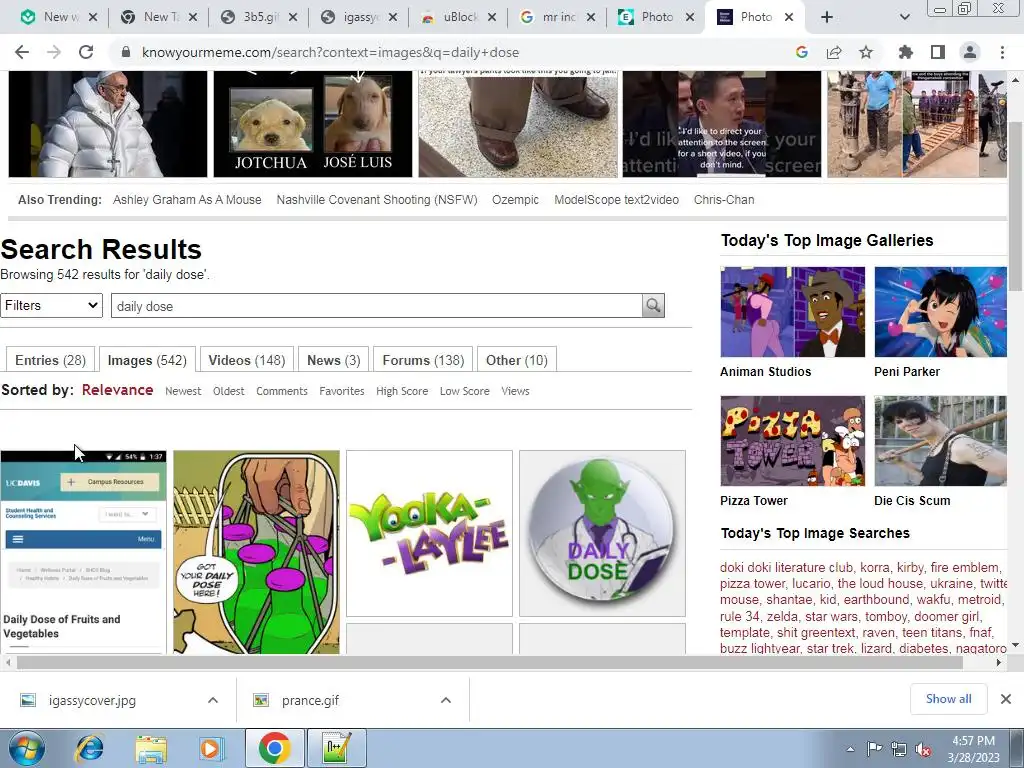1024x768 pixels.
Task: Click the muted volume tray icon
Action: (x=923, y=749)
